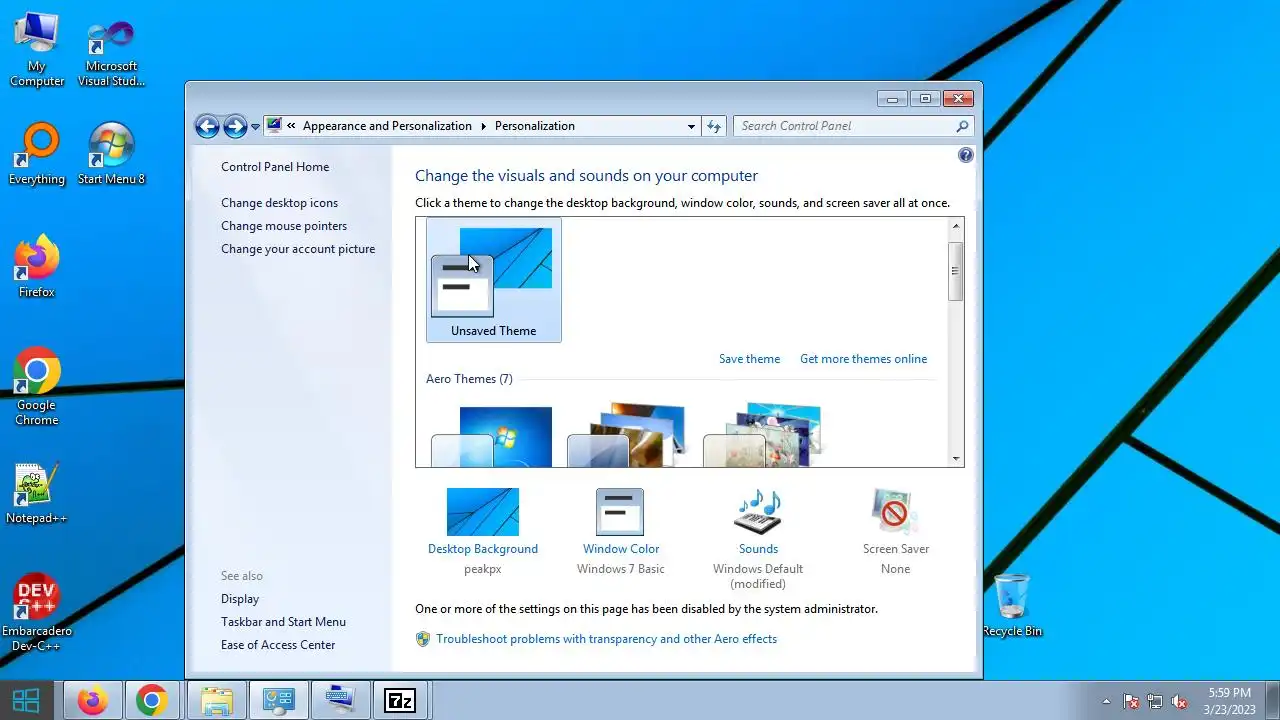
Task: Open Google Chrome desktop shortcut
Action: point(37,387)
